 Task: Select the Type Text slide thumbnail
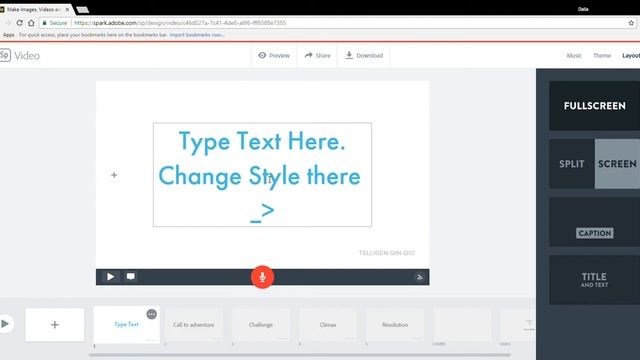point(127,325)
